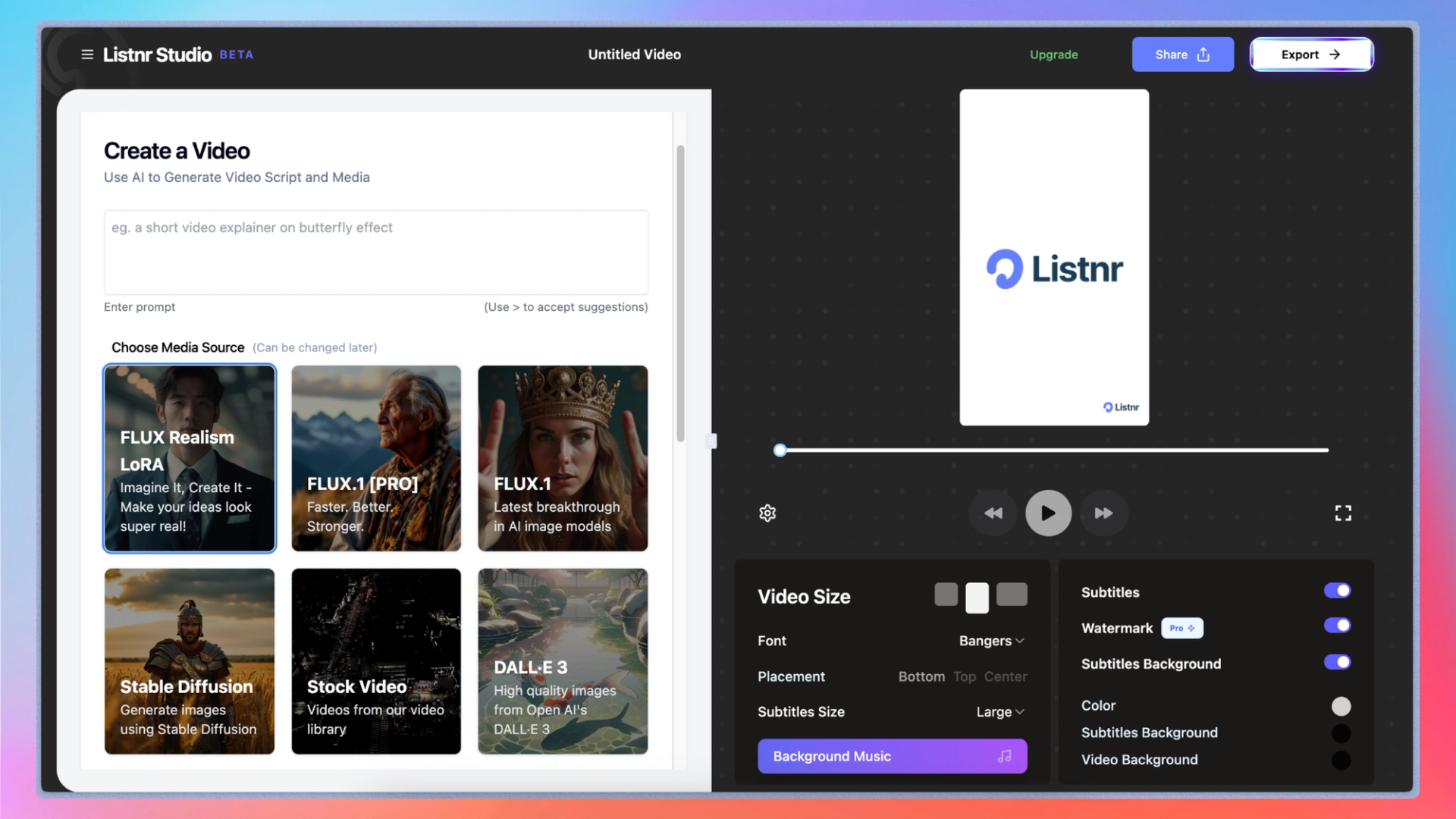Turn off Subtitles Background switch
Screen dimensions: 1456x819
1337,662
